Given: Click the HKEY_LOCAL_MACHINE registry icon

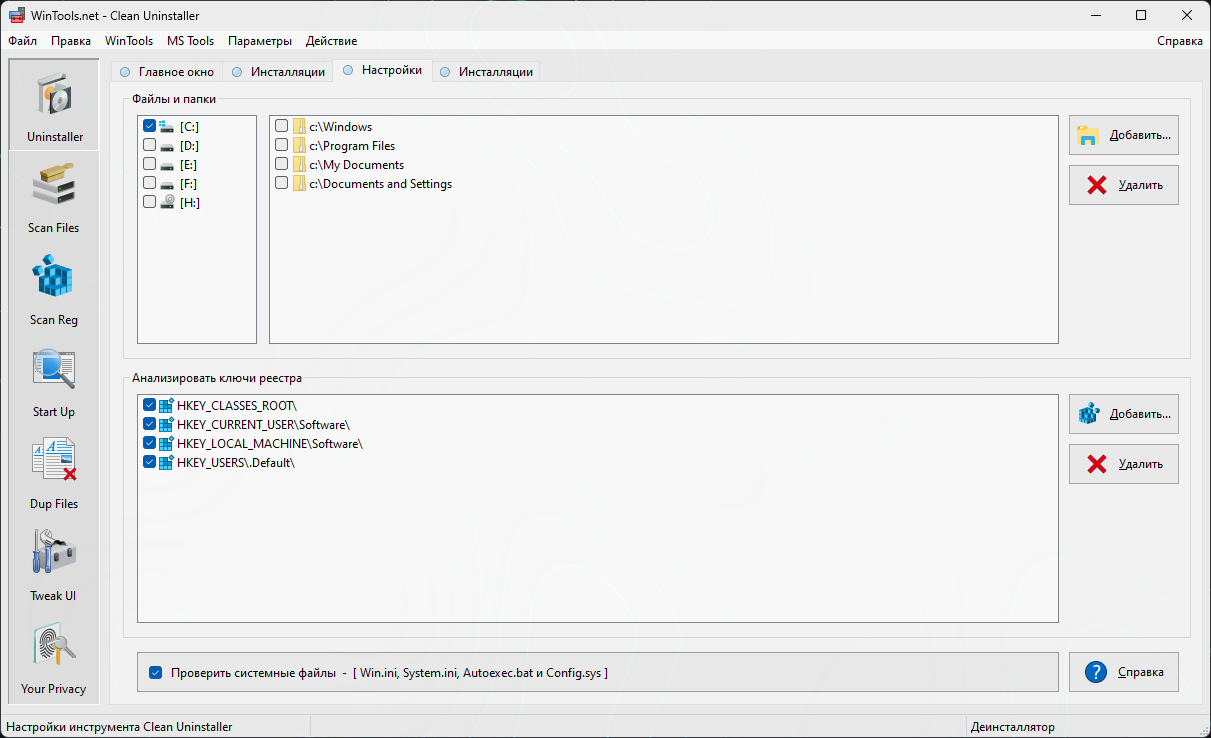Looking at the screenshot, I should 166,444.
